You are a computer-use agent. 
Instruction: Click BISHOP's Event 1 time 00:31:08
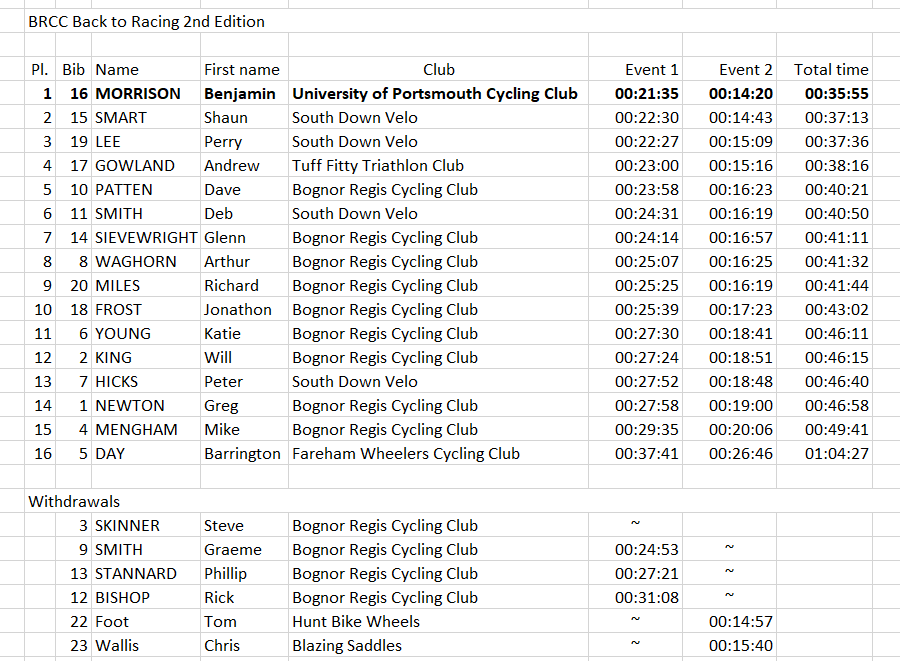646,597
